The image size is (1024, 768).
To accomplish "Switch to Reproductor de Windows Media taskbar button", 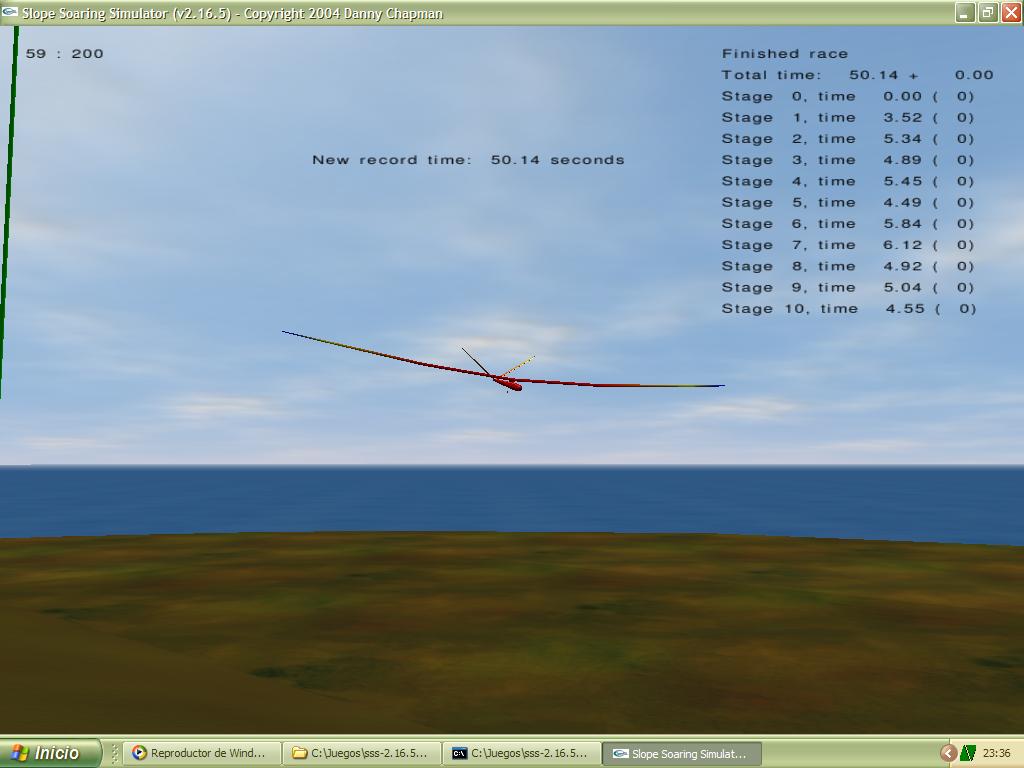I will (201, 753).
